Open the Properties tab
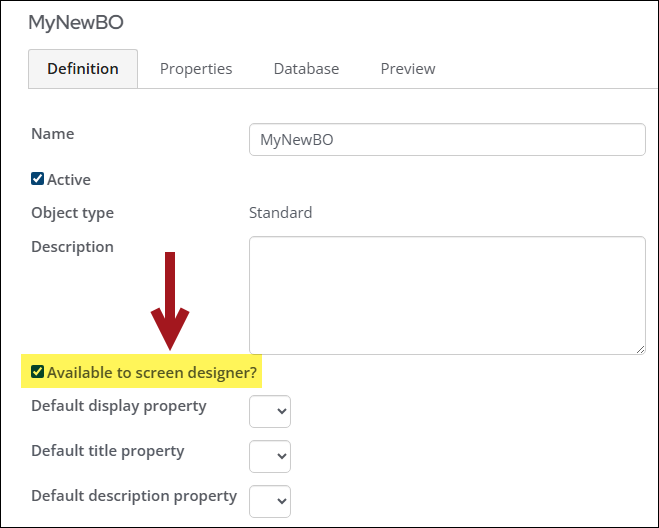Image resolution: width=659 pixels, height=528 pixels. [196, 69]
